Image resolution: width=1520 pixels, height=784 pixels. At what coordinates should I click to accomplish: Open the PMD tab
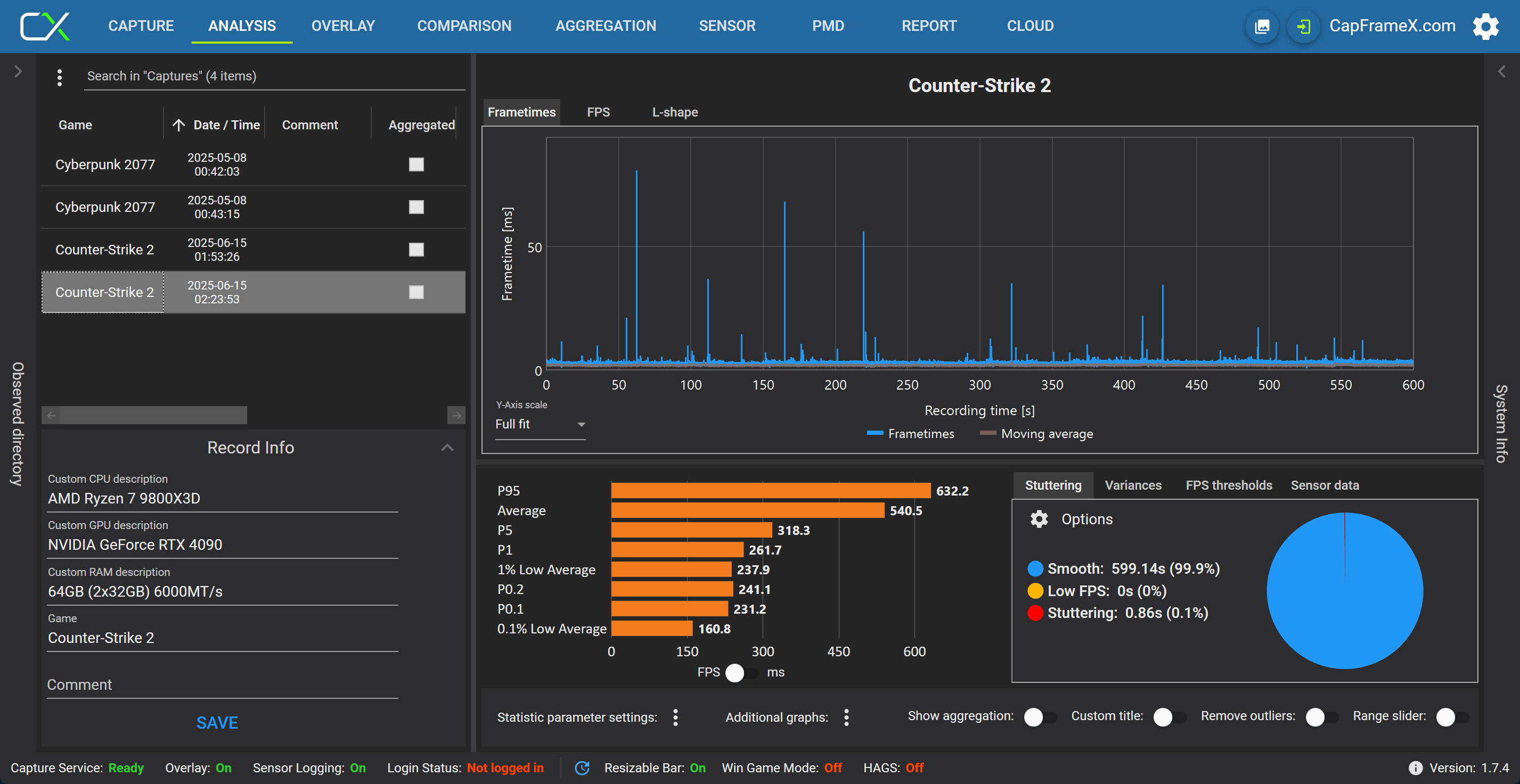828,26
